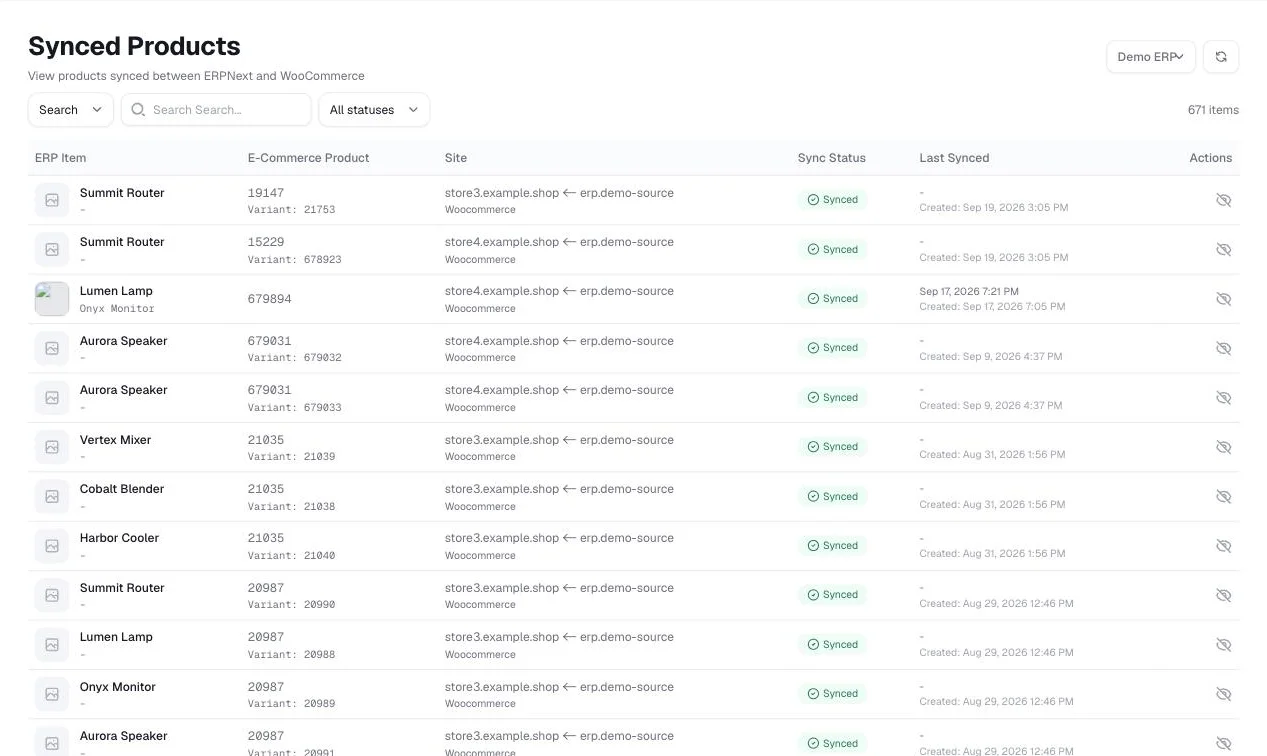1267x756 pixels.
Task: Focus the Search text input field
Action: click(x=216, y=110)
